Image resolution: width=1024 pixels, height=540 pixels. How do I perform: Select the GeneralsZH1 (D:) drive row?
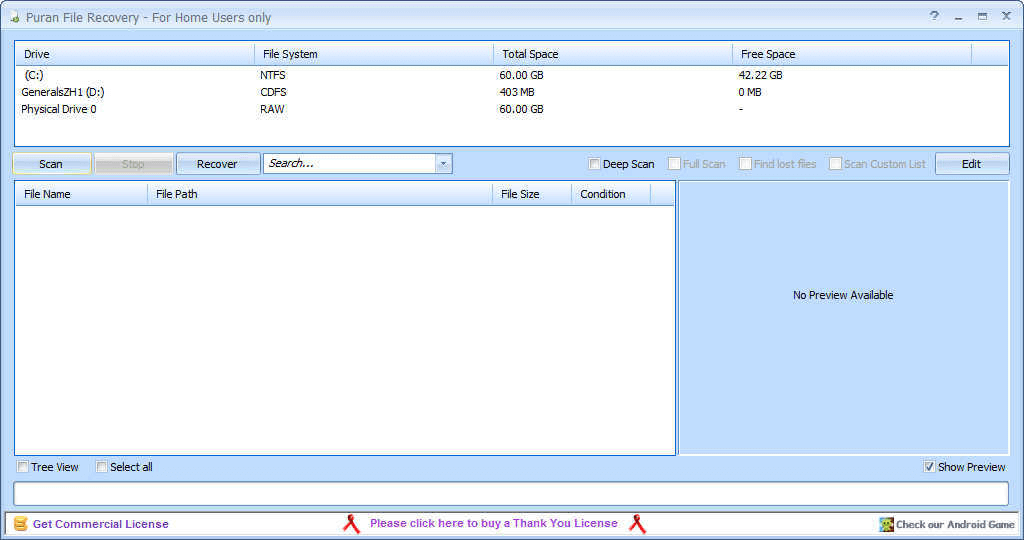[63, 92]
